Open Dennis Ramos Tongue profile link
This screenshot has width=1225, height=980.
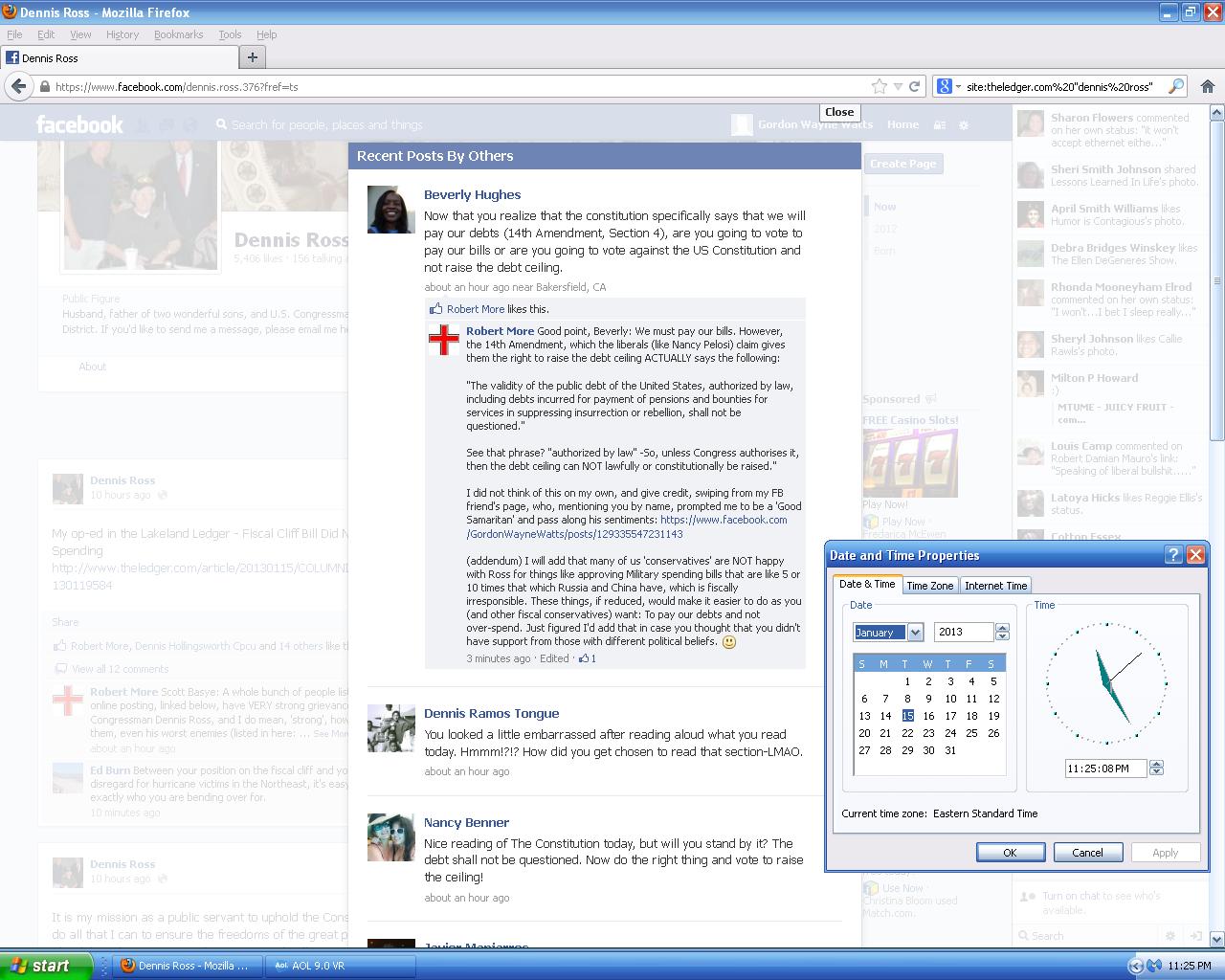point(491,713)
